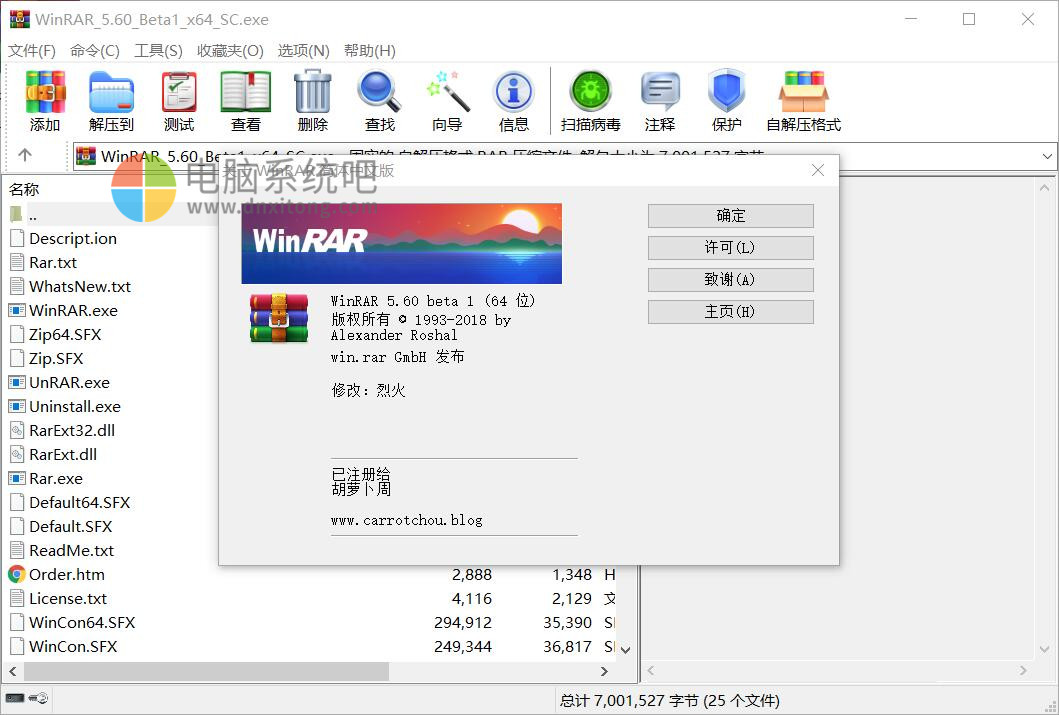The image size is (1059, 715).
Task: Click the 添加 (Add) toolbar icon
Action: click(x=45, y=101)
